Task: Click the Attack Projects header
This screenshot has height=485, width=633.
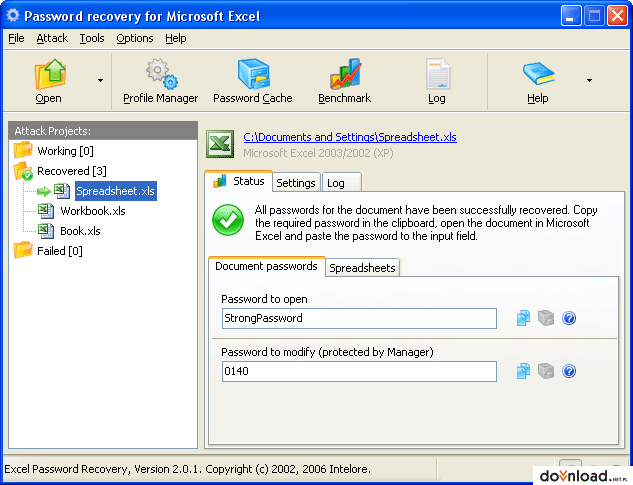Action: (103, 131)
